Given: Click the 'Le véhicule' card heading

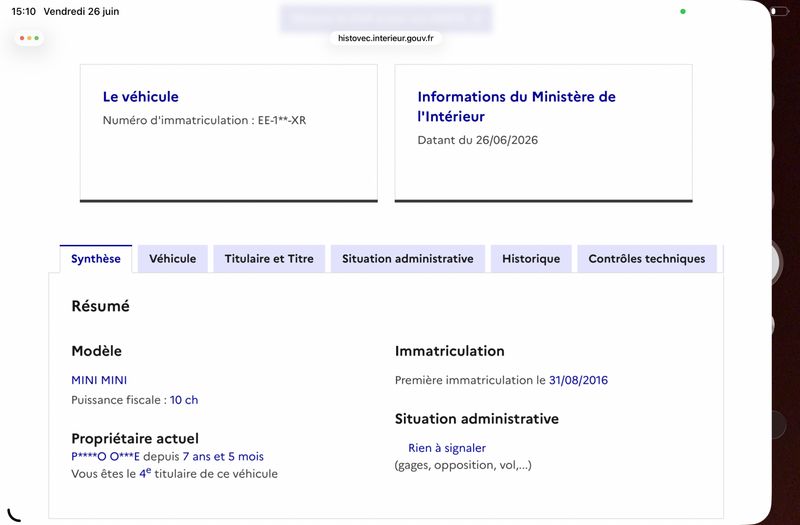Looking at the screenshot, I should (141, 96).
